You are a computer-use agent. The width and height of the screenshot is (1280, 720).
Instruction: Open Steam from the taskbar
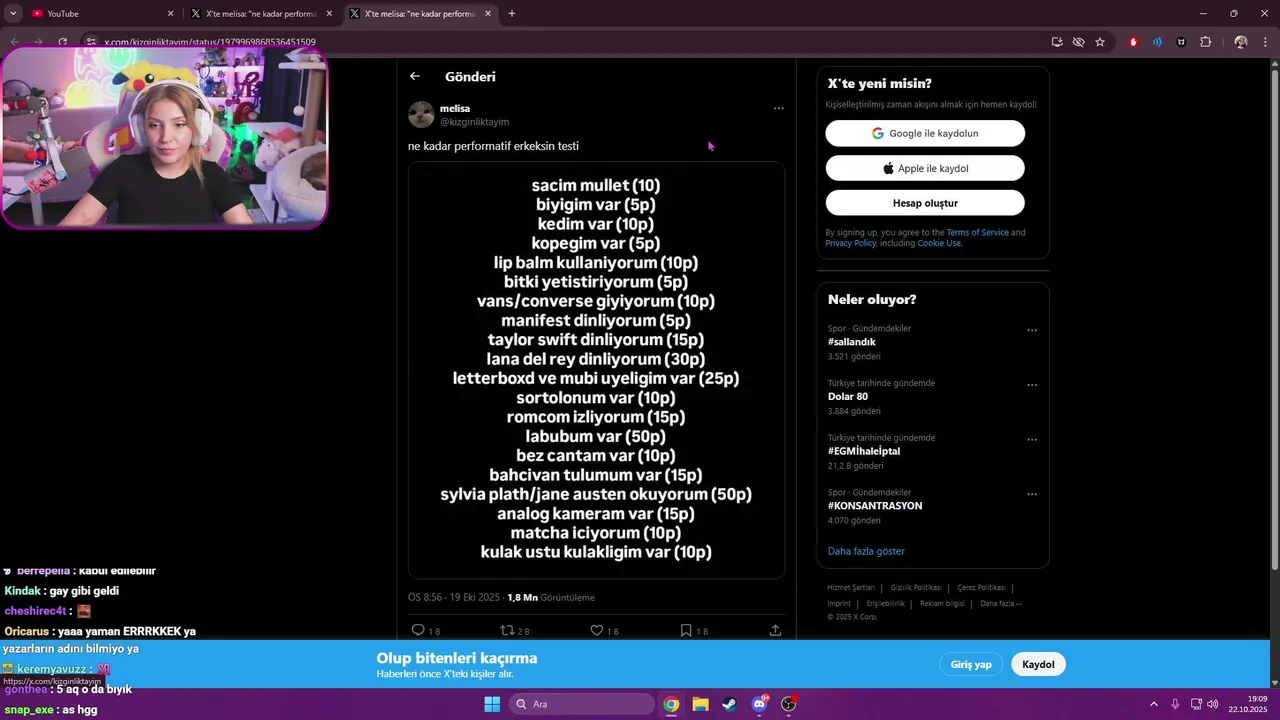729,704
